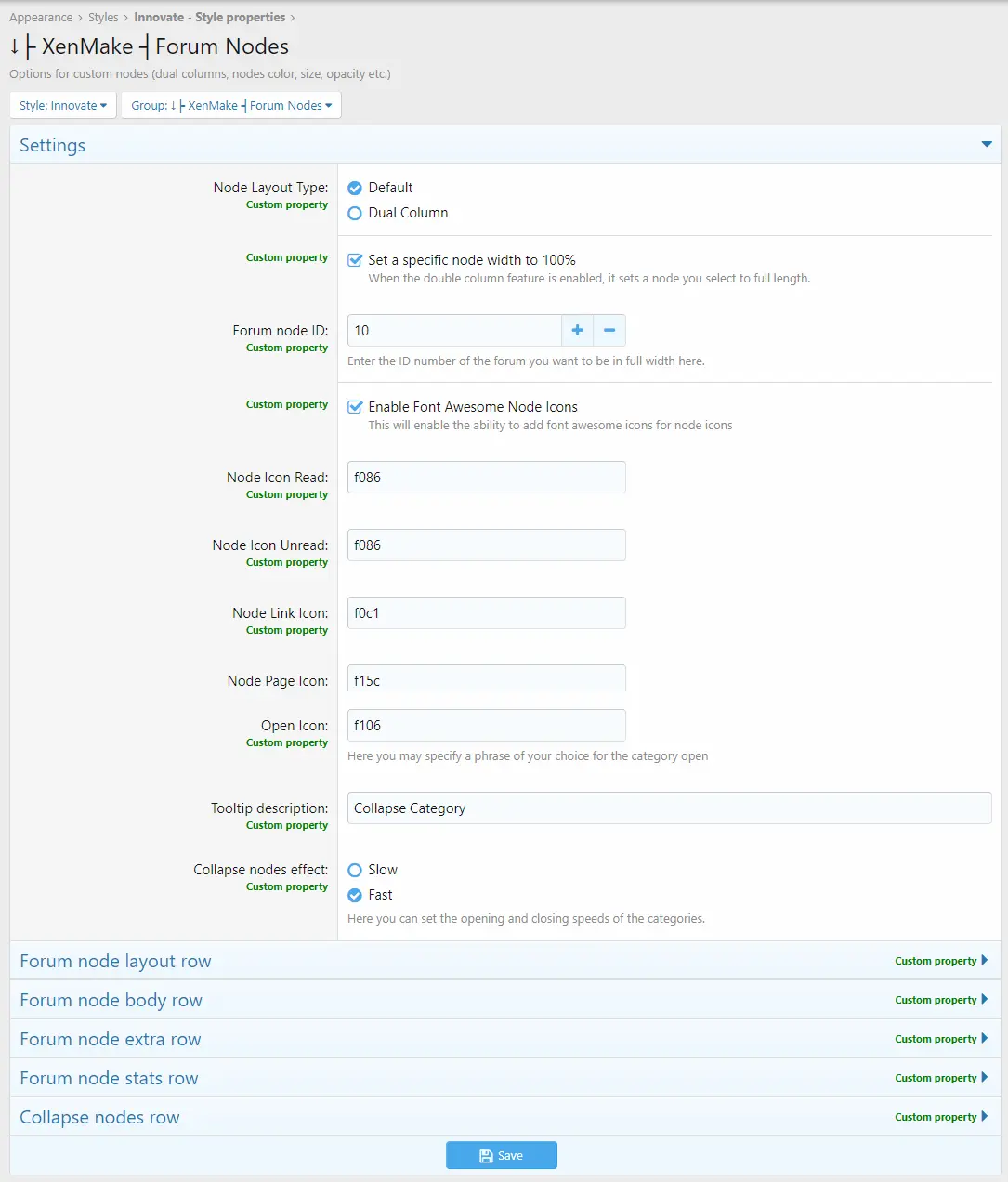Click the Tooltip description field
This screenshot has width=1008, height=1182.
pos(669,808)
